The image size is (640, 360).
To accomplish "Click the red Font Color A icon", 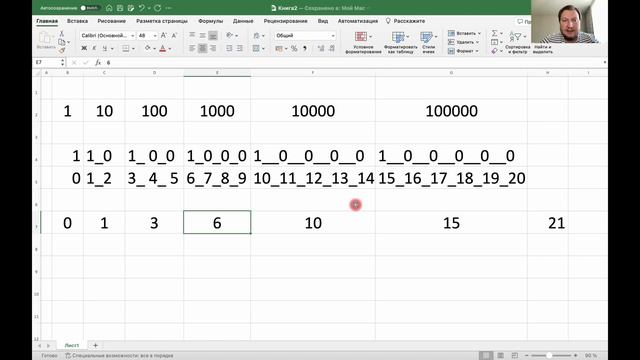I will 162,49.
